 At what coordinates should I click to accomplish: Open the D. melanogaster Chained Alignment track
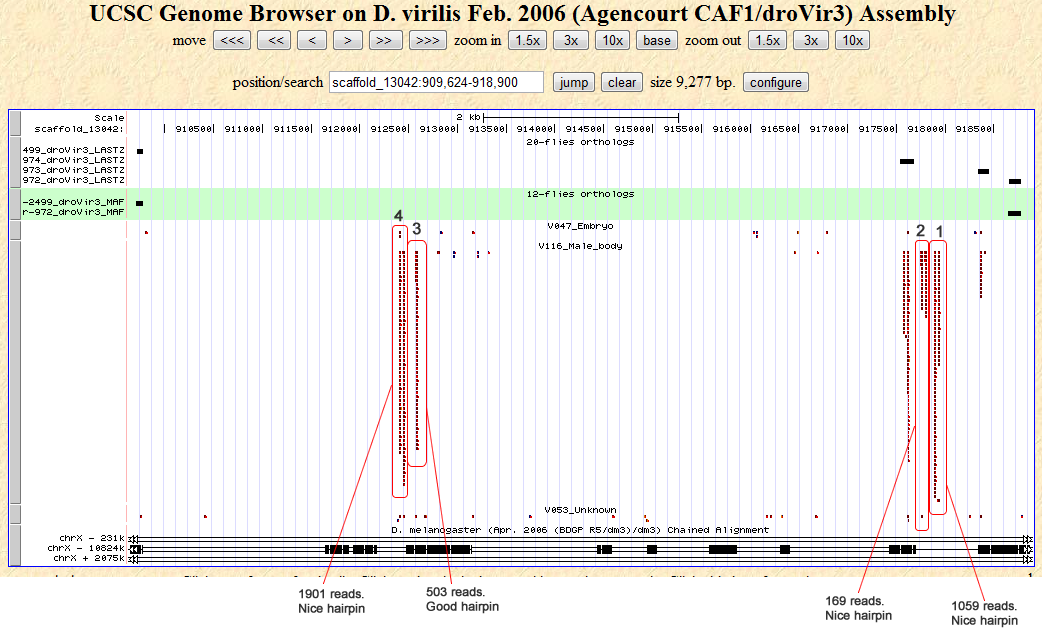[580, 530]
